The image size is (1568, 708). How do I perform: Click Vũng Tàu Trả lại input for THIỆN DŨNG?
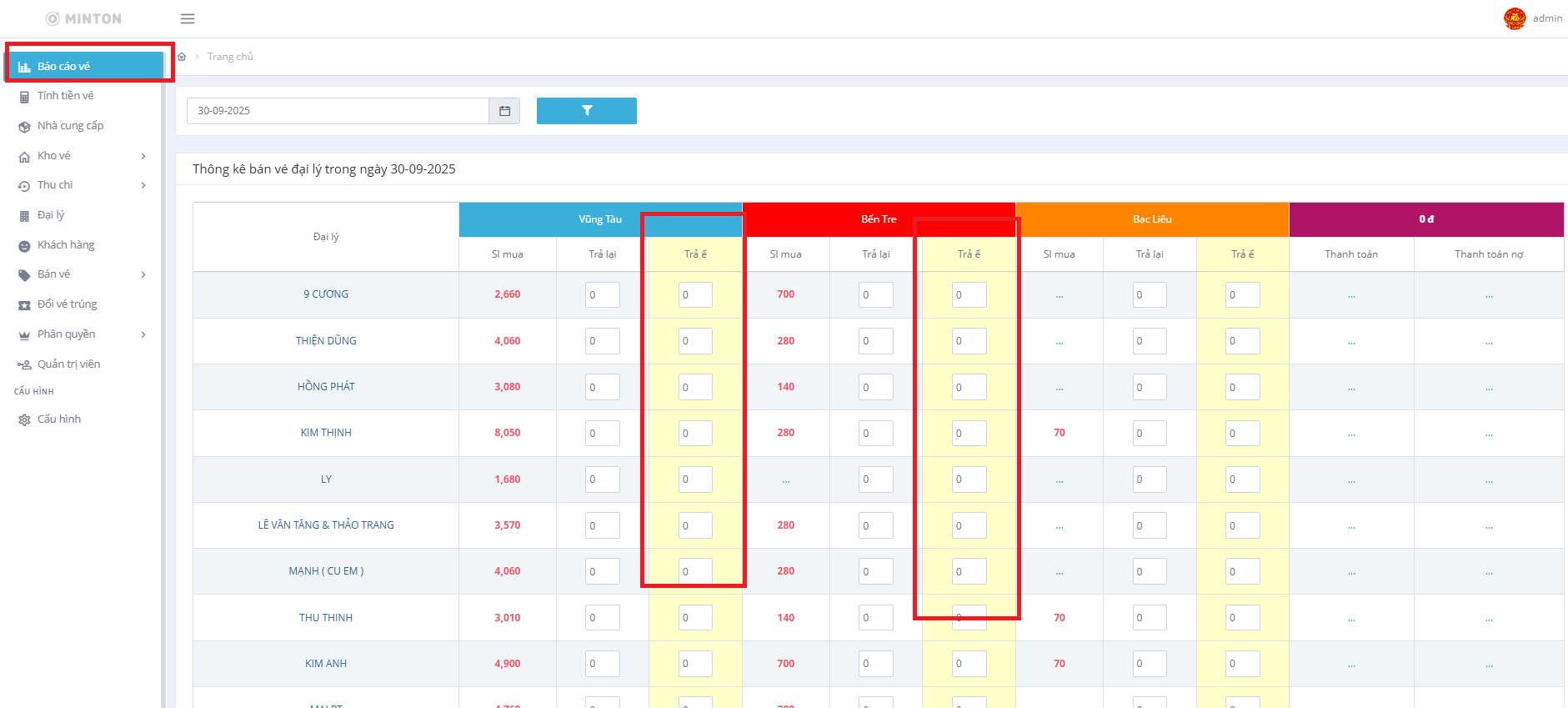[x=602, y=341]
